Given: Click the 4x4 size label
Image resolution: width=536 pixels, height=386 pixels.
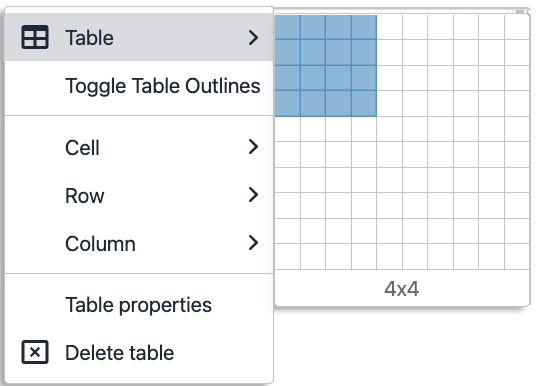Looking at the screenshot, I should click(402, 289).
